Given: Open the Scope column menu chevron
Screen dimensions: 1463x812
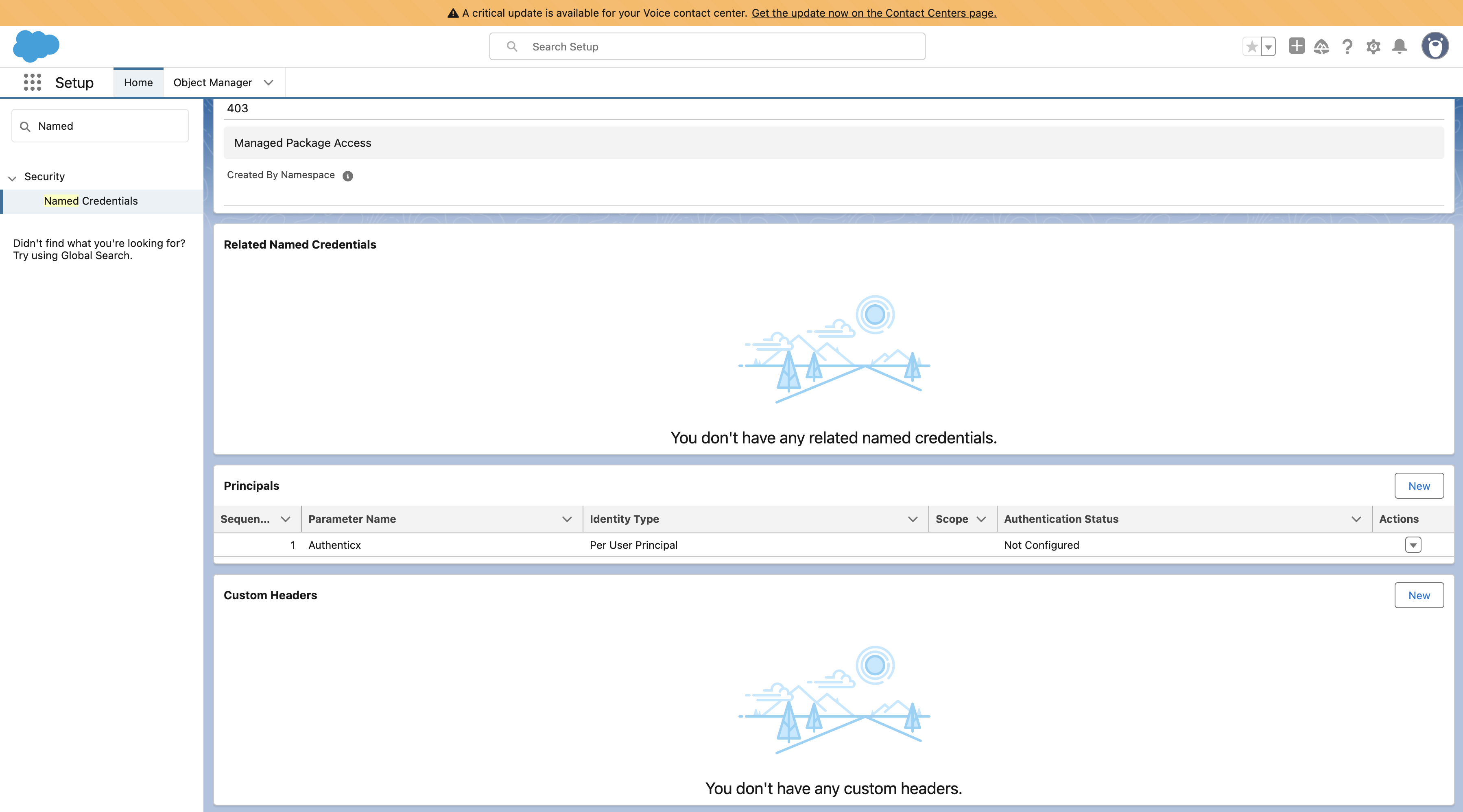Looking at the screenshot, I should [x=981, y=519].
